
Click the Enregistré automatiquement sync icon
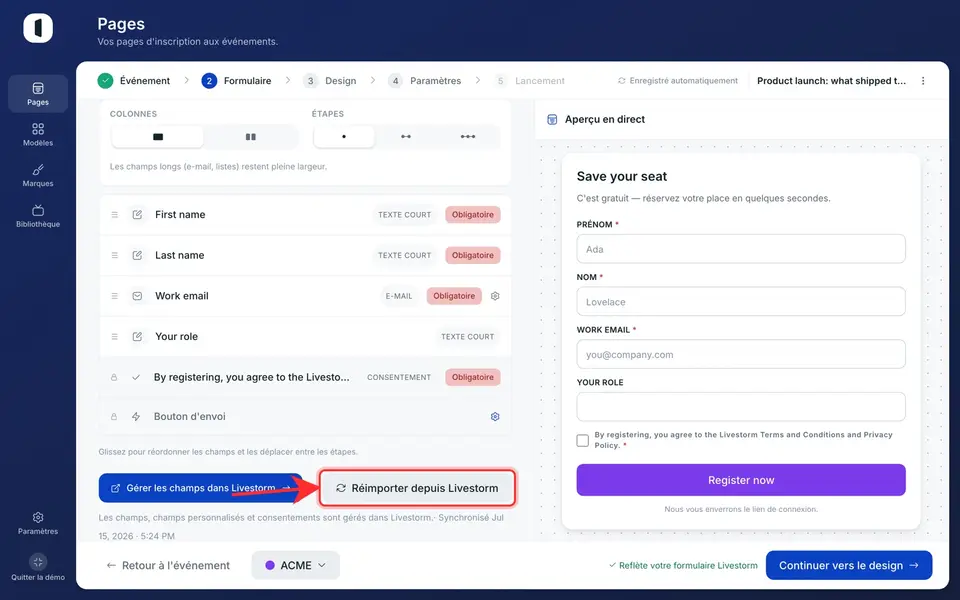click(621, 81)
